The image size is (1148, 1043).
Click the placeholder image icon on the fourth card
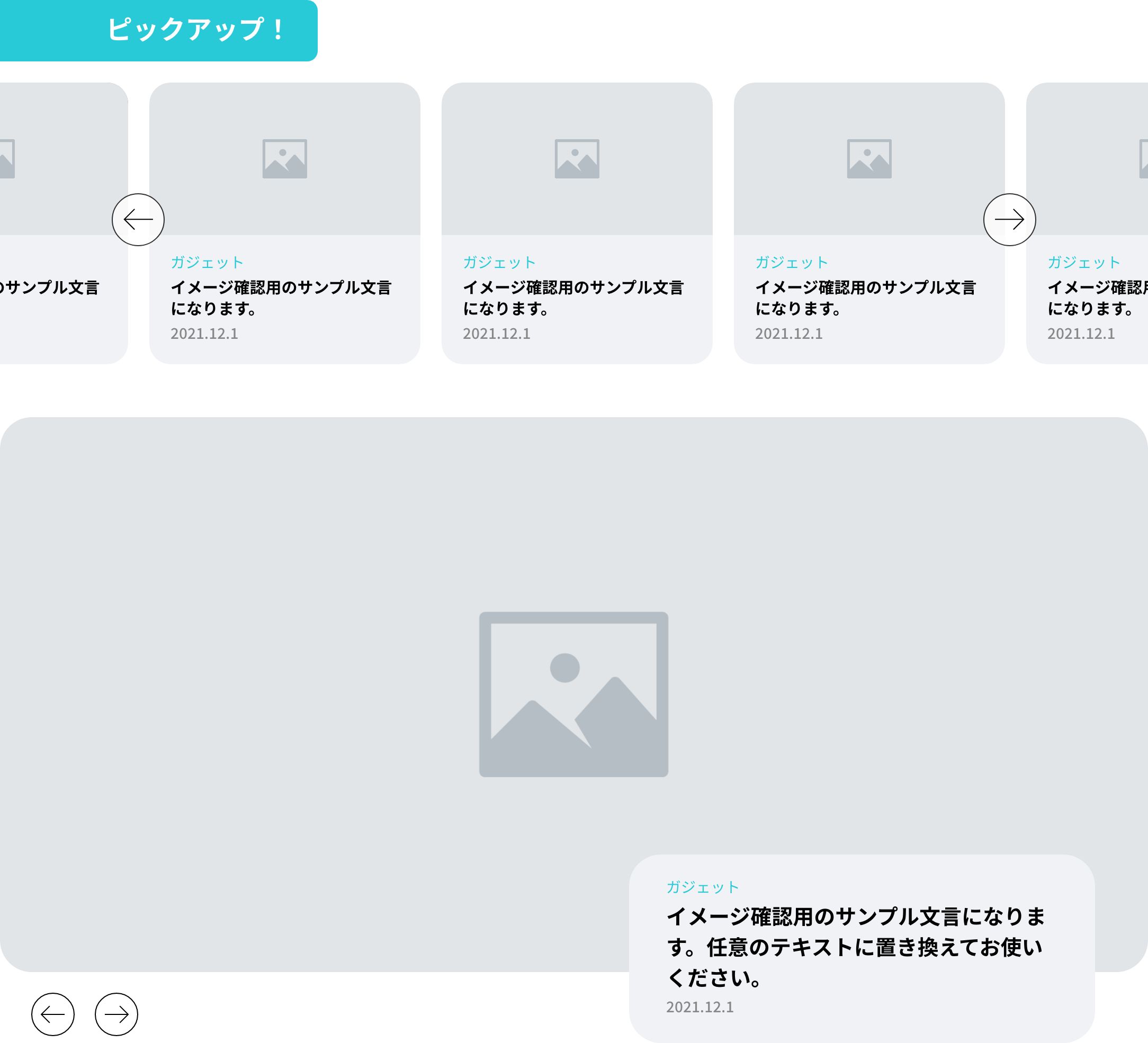869,160
